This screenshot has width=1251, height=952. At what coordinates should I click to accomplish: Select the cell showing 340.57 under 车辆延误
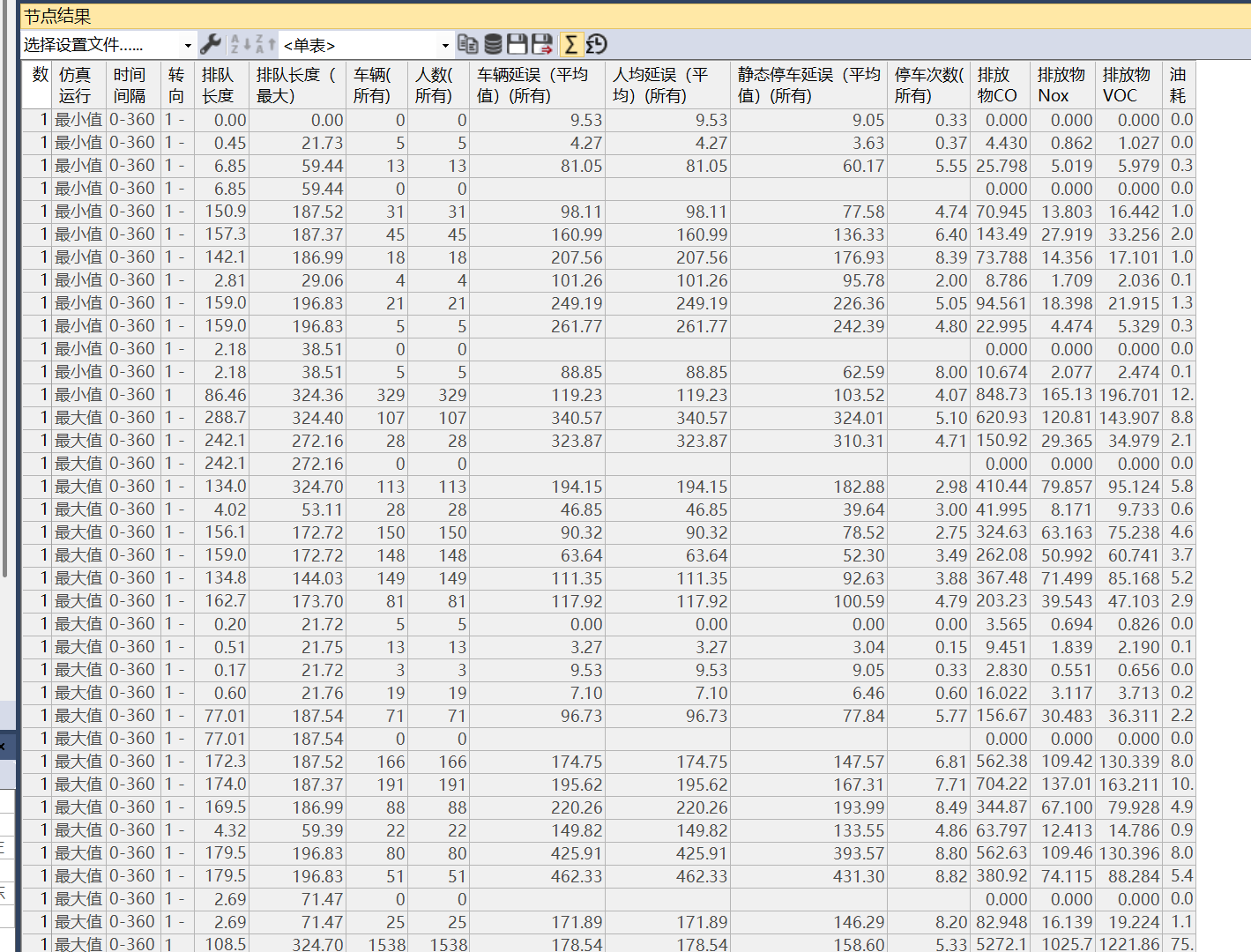coord(538,418)
